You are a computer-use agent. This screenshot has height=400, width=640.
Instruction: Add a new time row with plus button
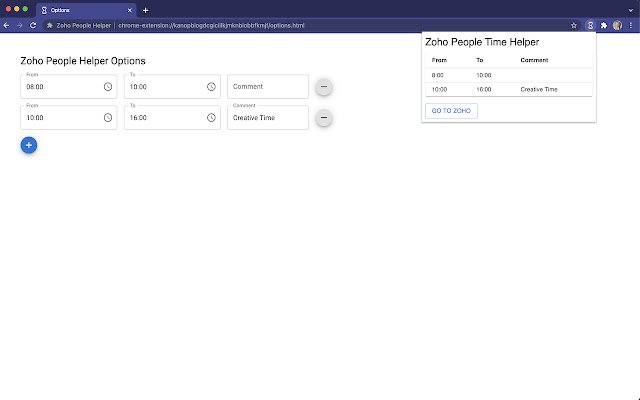29,145
